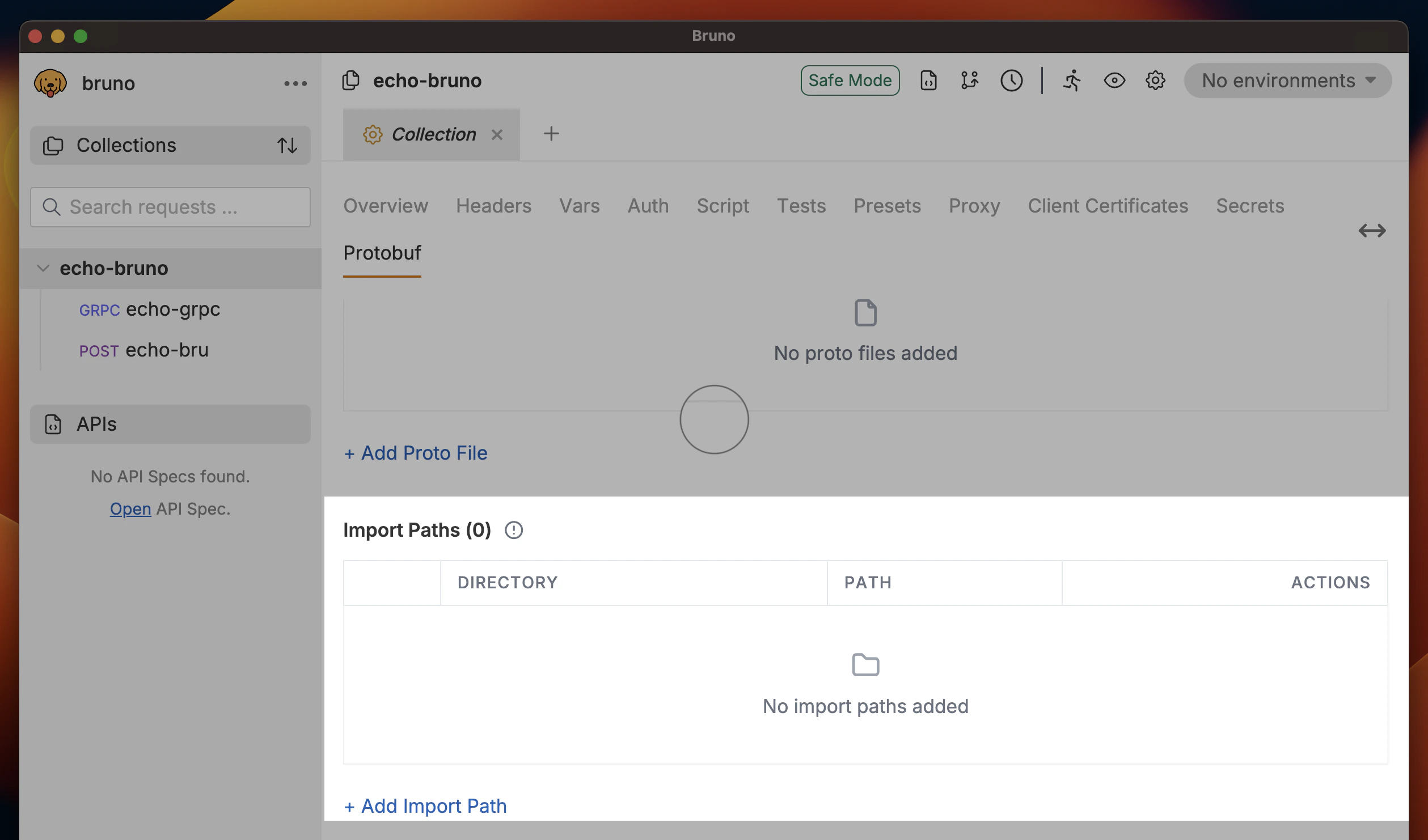
Task: Click the Search requests field
Action: click(170, 207)
